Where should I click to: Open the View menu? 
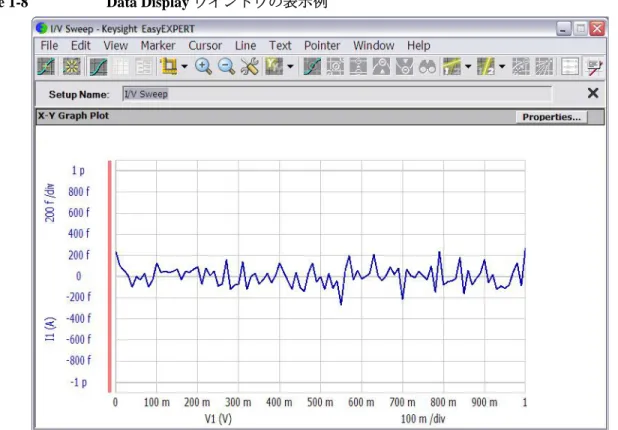[115, 46]
